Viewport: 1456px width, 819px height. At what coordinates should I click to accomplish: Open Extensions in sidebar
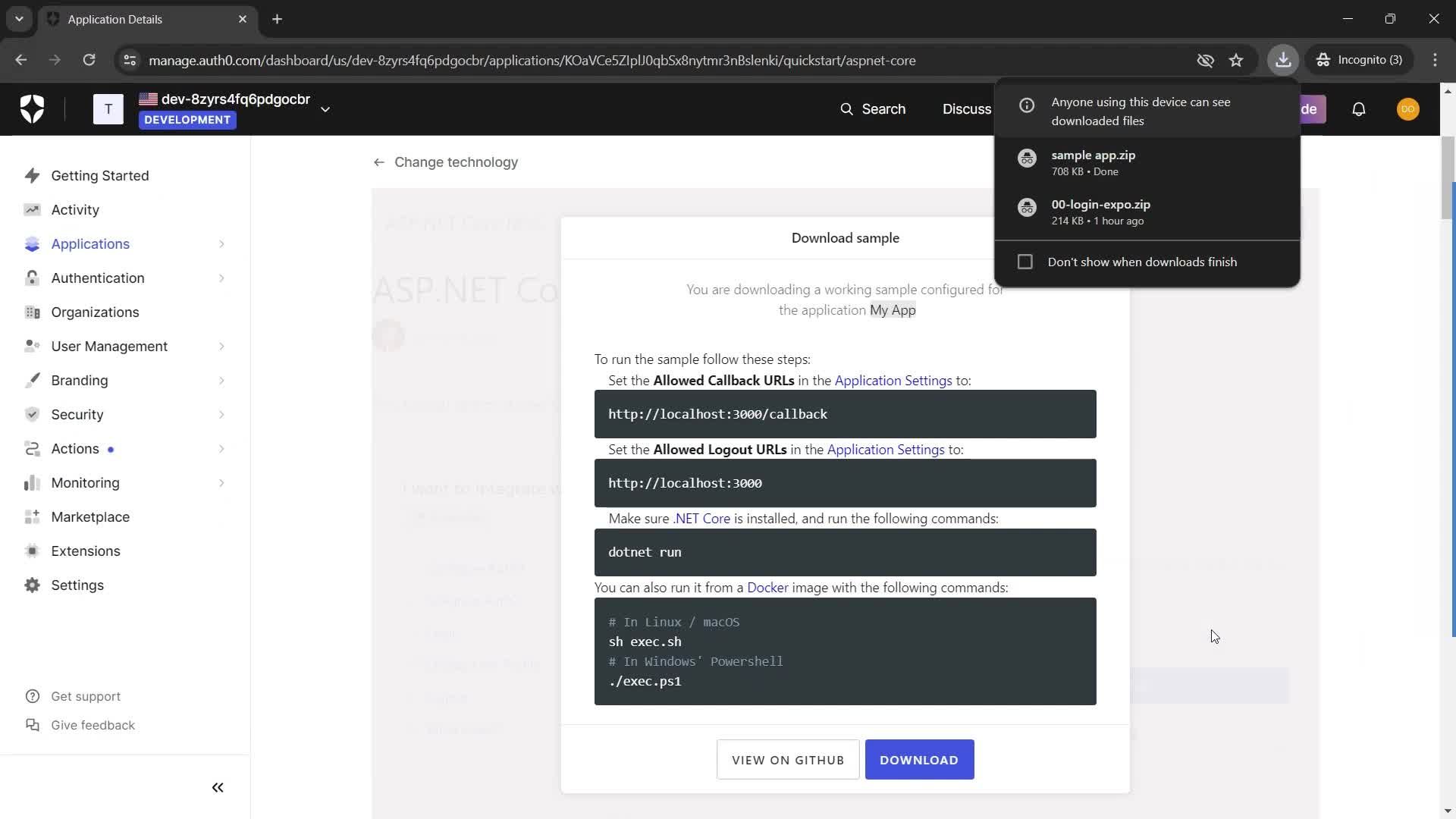(86, 551)
